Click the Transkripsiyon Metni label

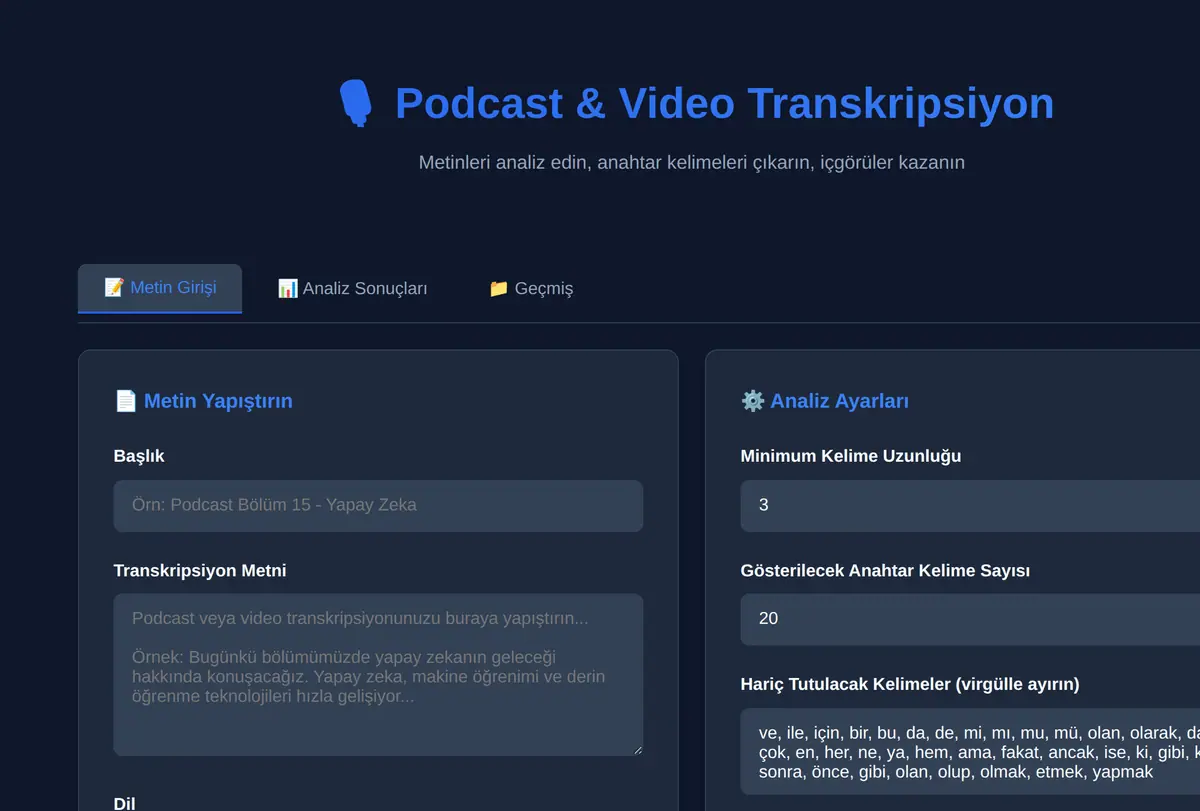point(200,570)
